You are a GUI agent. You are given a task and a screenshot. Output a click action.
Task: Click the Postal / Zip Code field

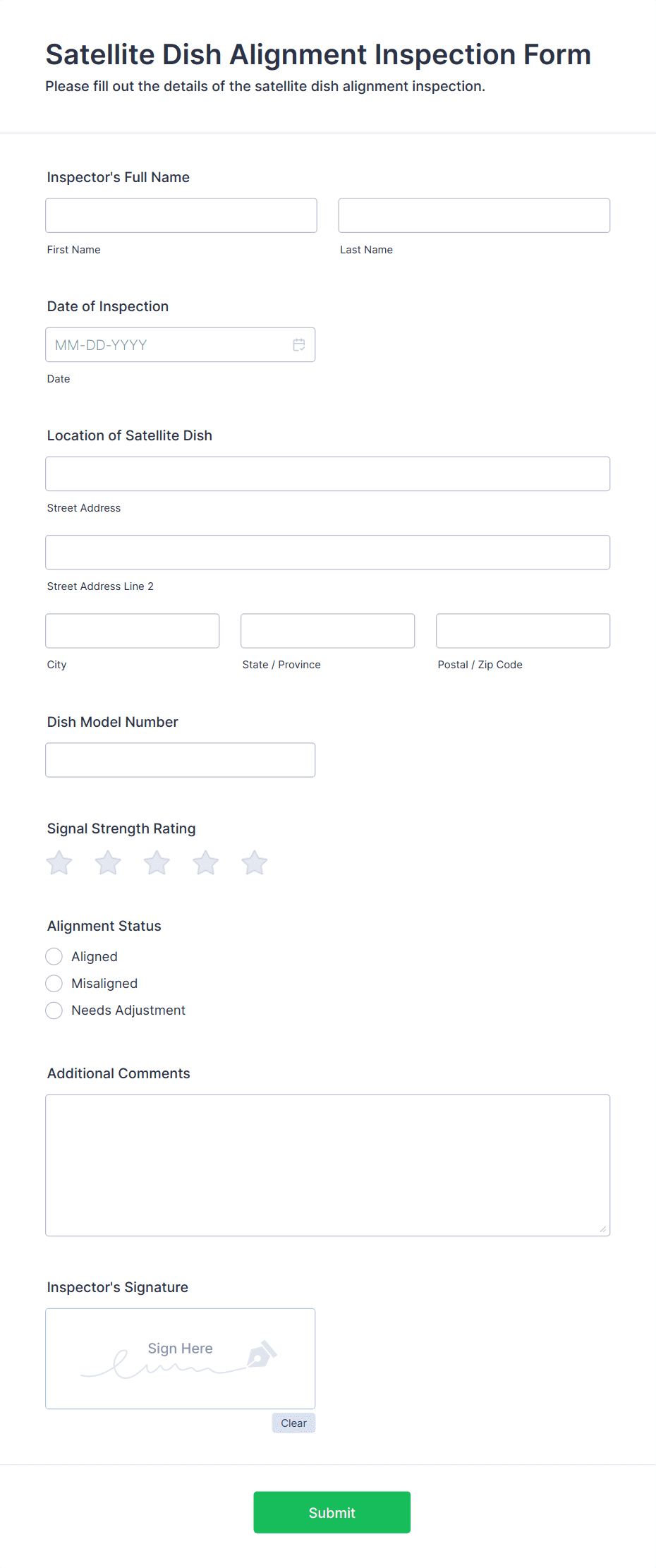(x=523, y=630)
